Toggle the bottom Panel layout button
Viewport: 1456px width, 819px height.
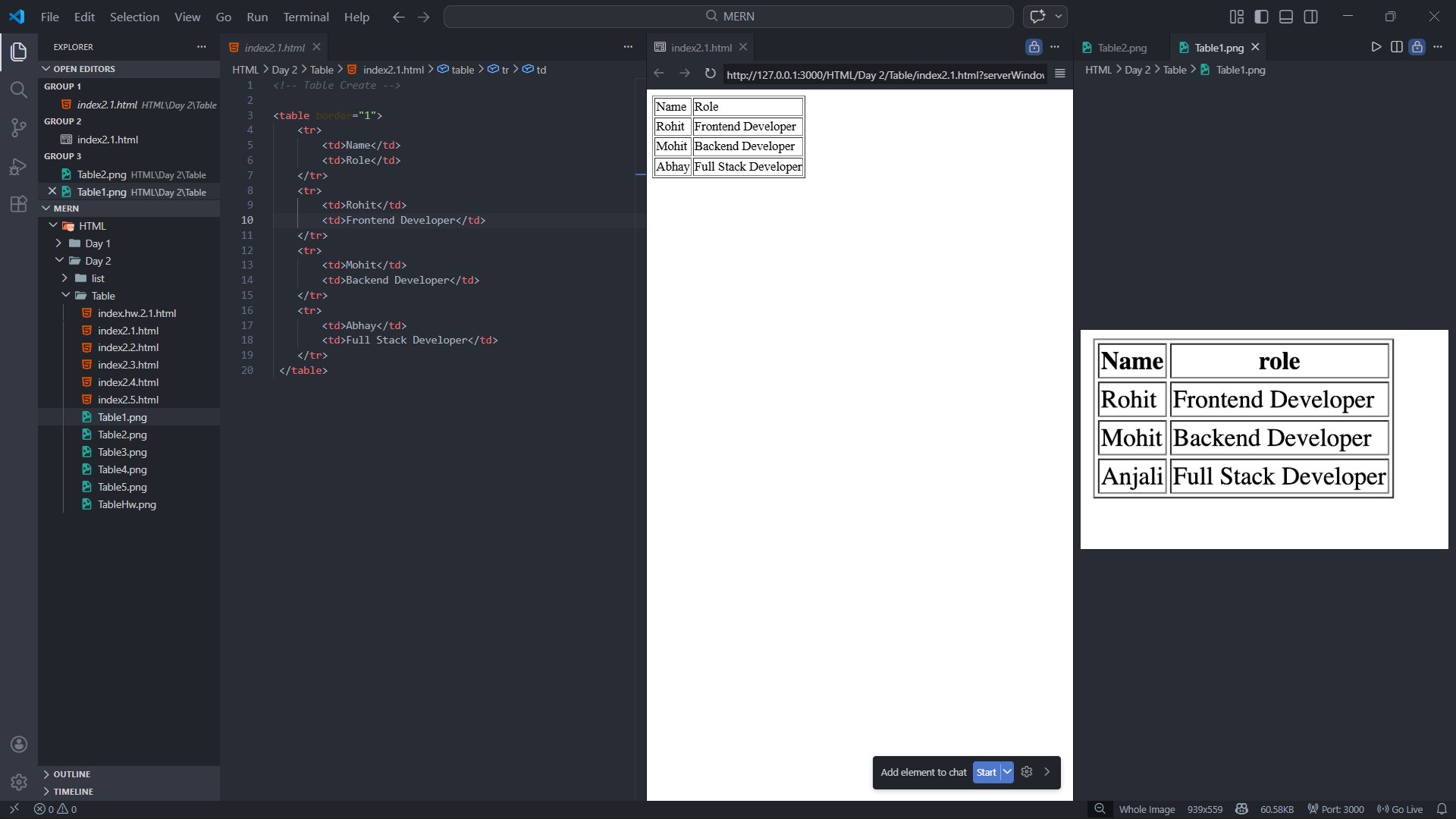[1286, 17]
